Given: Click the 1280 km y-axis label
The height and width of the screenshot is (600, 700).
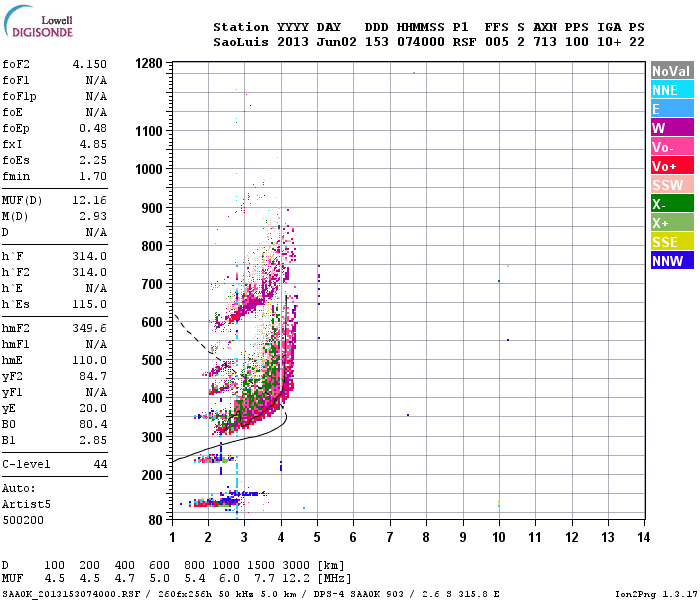Looking at the screenshot, I should (149, 63).
